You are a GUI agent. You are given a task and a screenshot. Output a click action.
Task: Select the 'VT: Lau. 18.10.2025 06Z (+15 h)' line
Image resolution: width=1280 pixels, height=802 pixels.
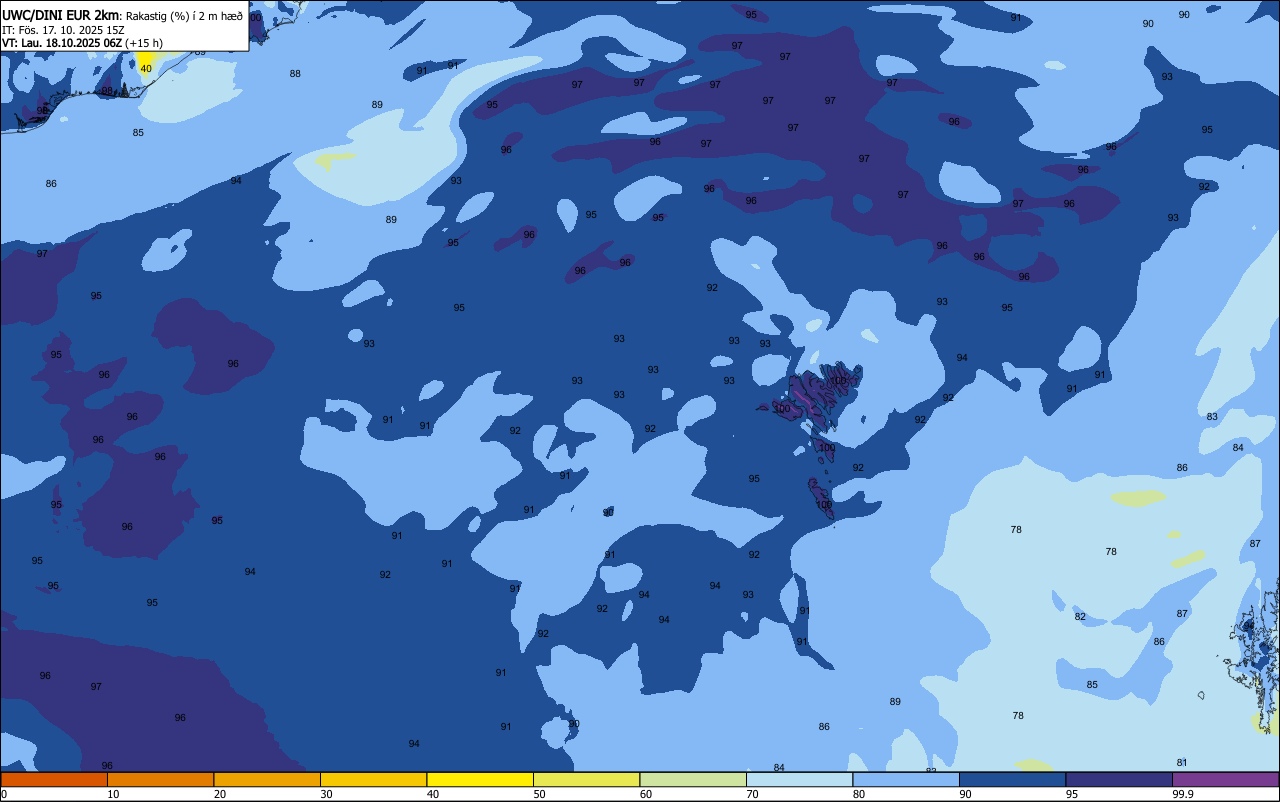(82, 43)
